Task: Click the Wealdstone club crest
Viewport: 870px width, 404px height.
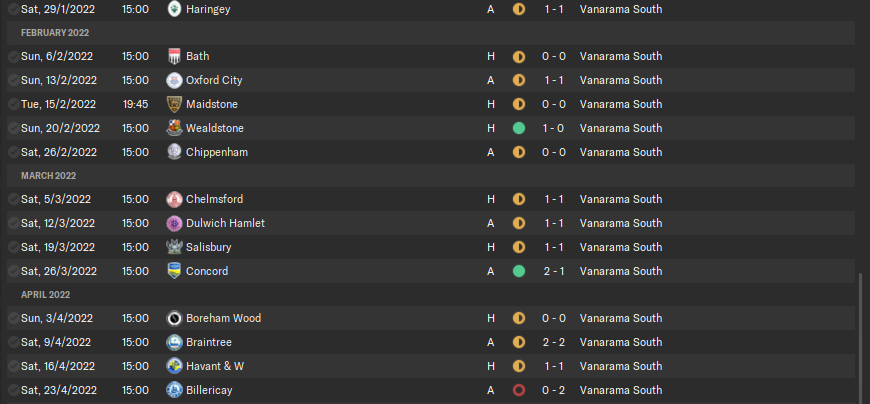Action: click(x=174, y=128)
